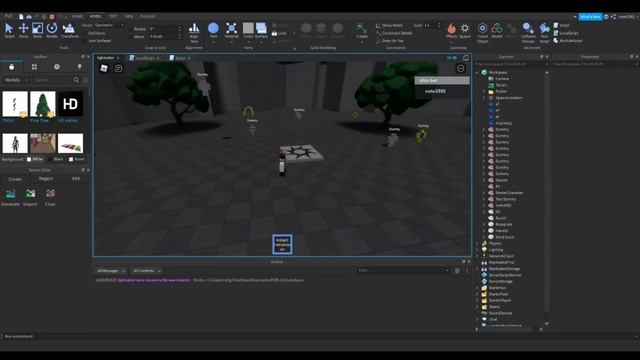Switch to the MODEL ribbon tab
The height and width of the screenshot is (360, 640).
[96, 16]
